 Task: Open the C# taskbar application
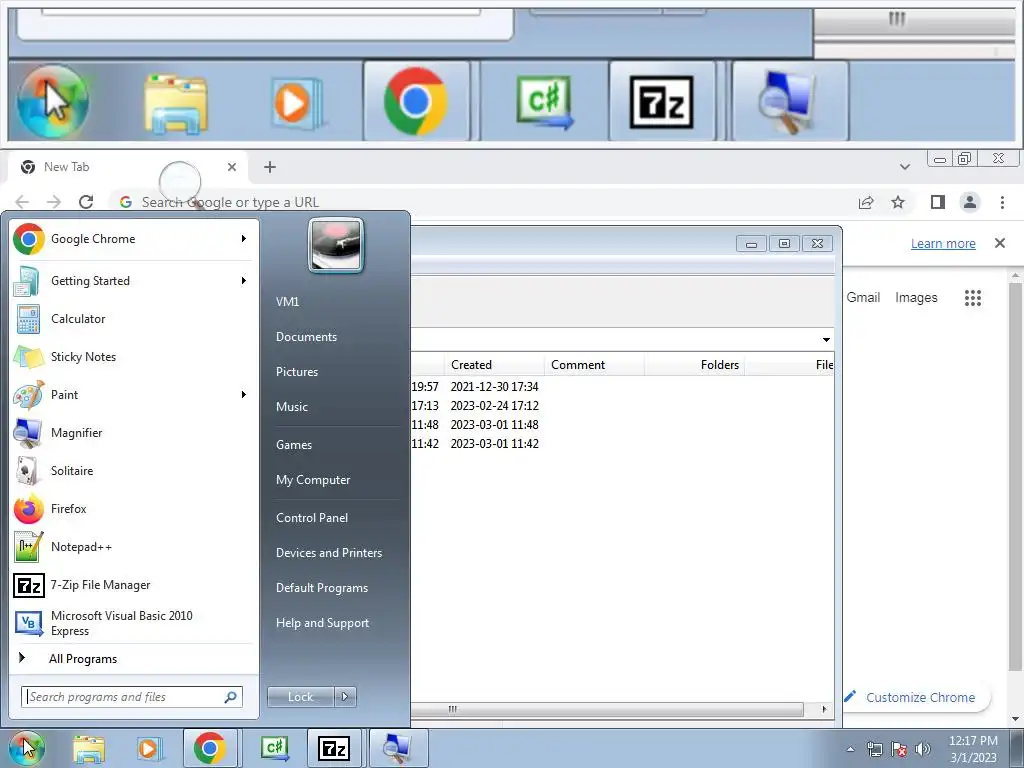coord(275,748)
